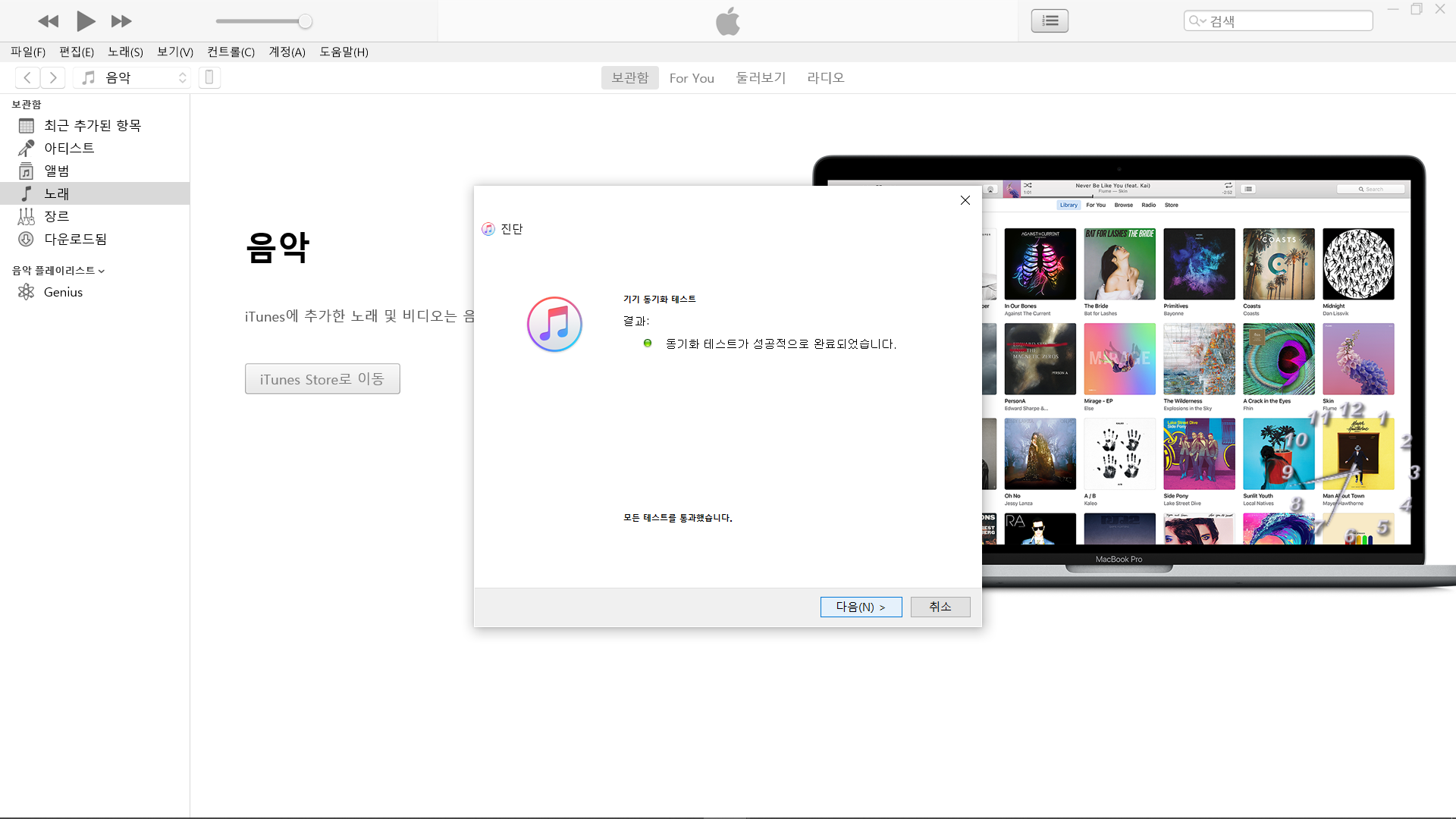This screenshot has width=1456, height=819.
Task: Open the 음악 media type dropdown
Action: [132, 77]
